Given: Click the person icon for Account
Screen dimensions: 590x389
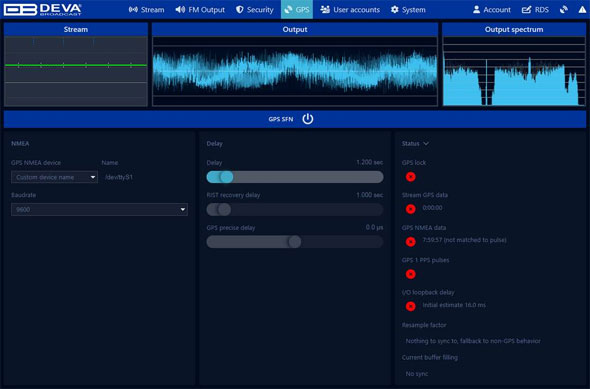Looking at the screenshot, I should coord(476,9).
